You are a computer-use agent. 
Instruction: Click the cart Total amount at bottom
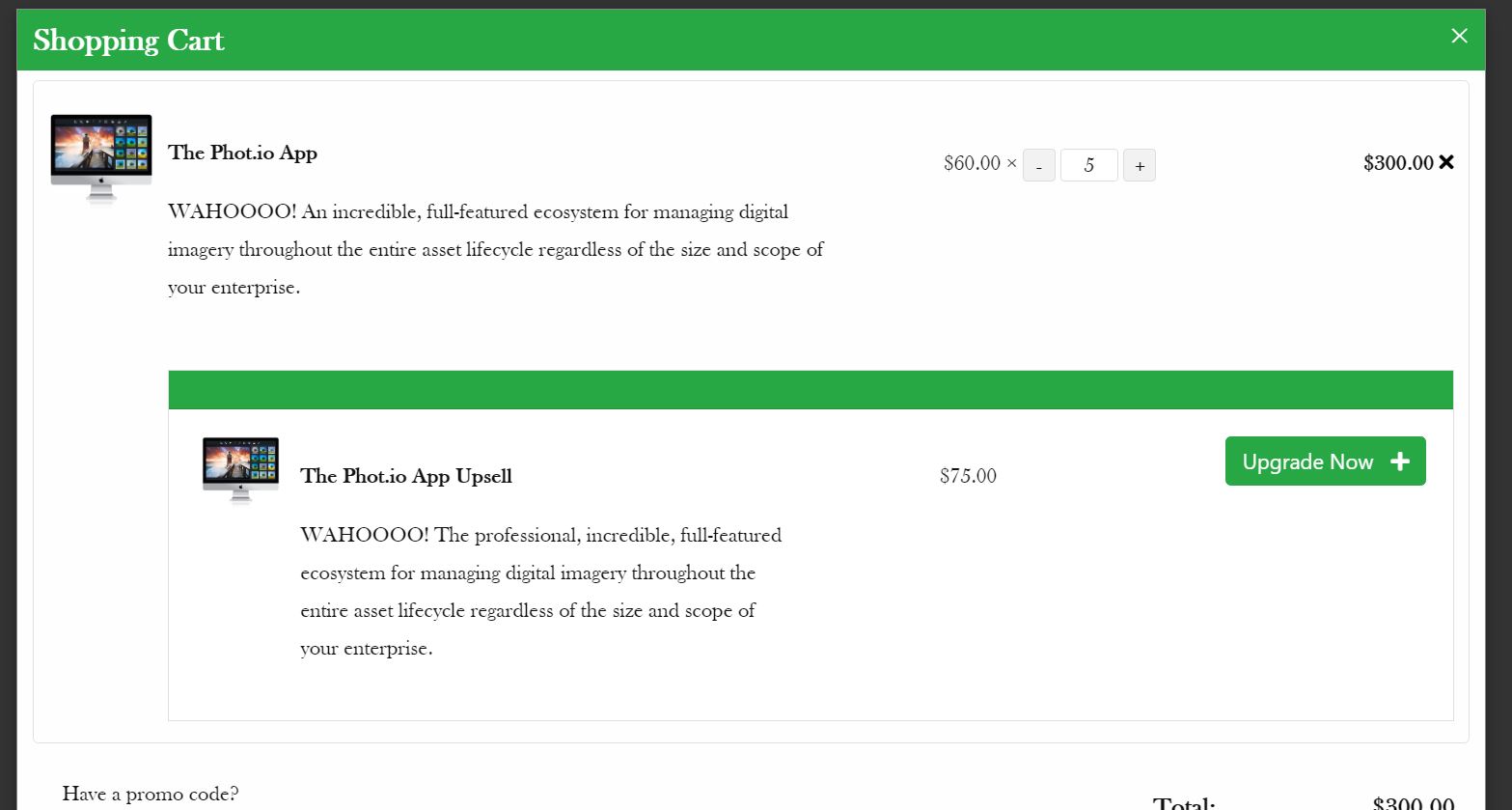(x=1413, y=802)
